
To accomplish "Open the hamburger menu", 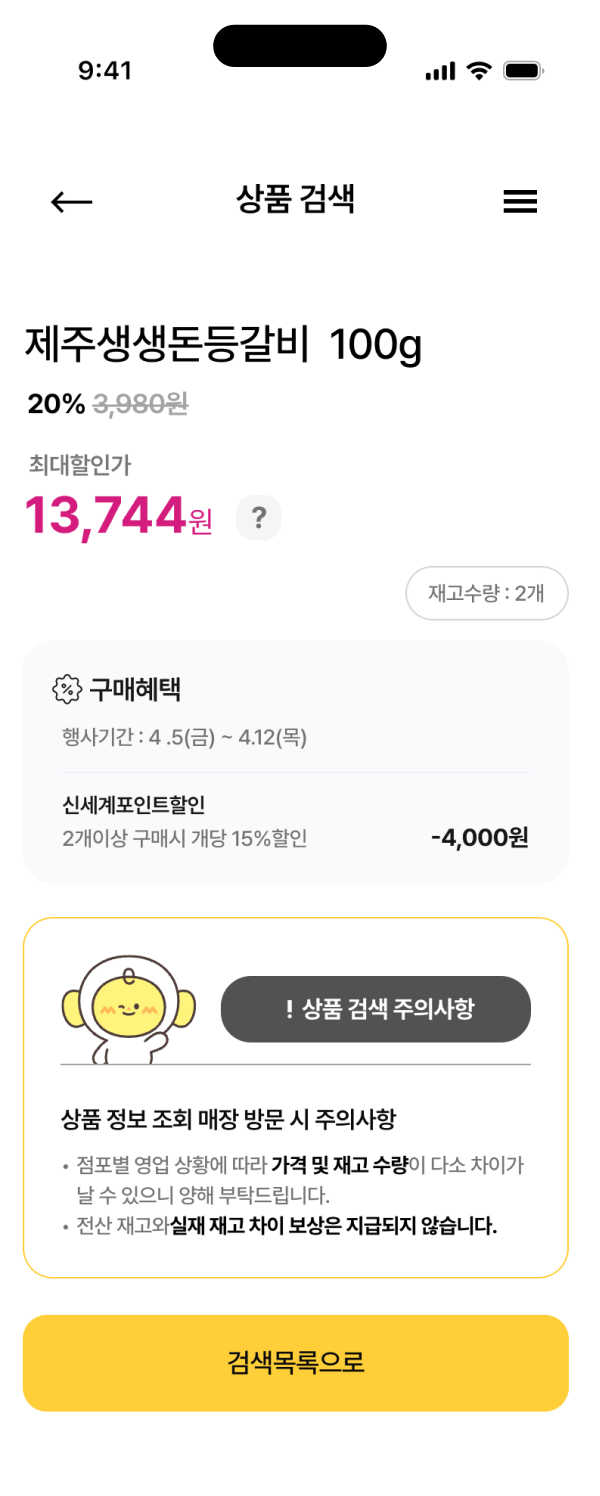I will pos(520,201).
